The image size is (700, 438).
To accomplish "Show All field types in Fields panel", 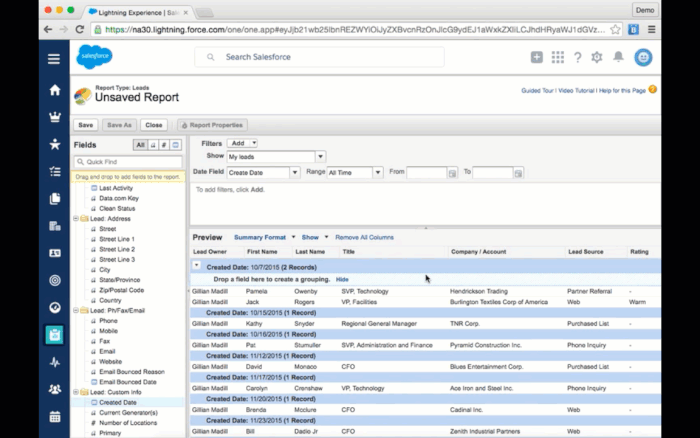I will [x=140, y=145].
